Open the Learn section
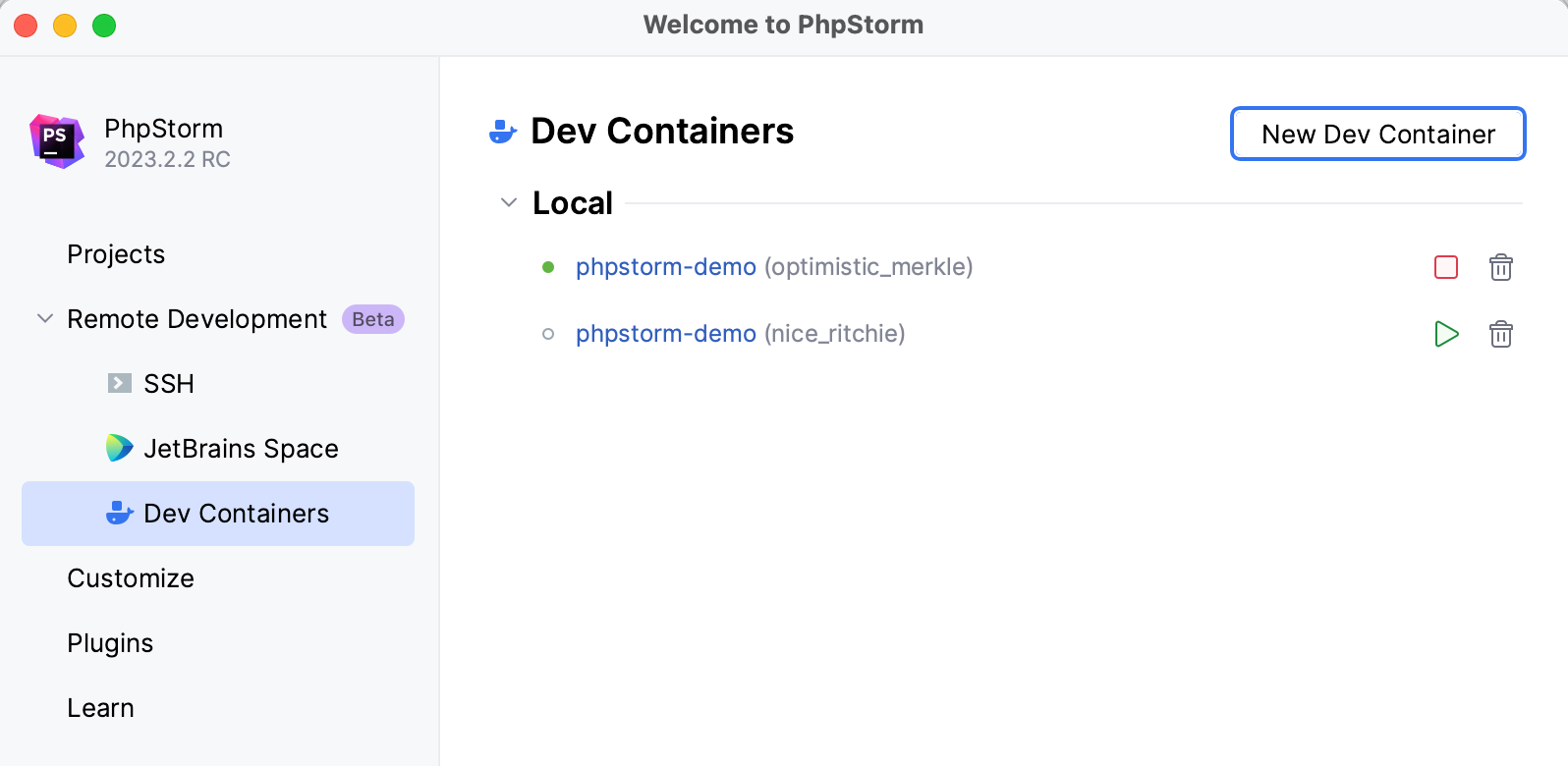Screen dimensions: 1568x766 [x=100, y=708]
